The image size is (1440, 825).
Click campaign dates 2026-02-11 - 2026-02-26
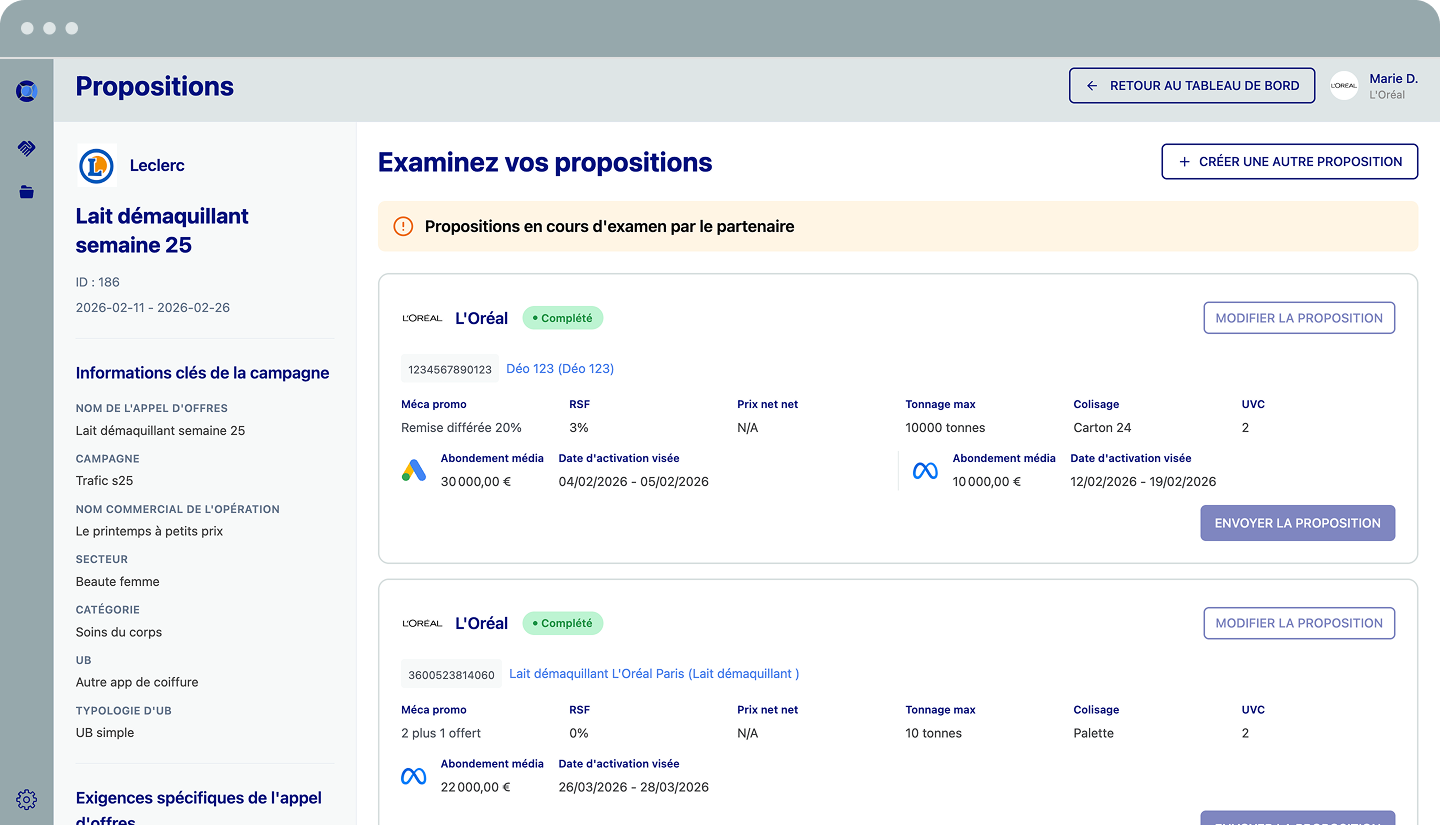[153, 308]
